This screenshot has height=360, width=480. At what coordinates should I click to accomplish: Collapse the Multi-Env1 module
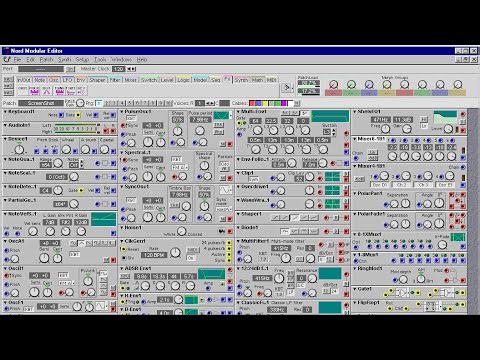239,112
